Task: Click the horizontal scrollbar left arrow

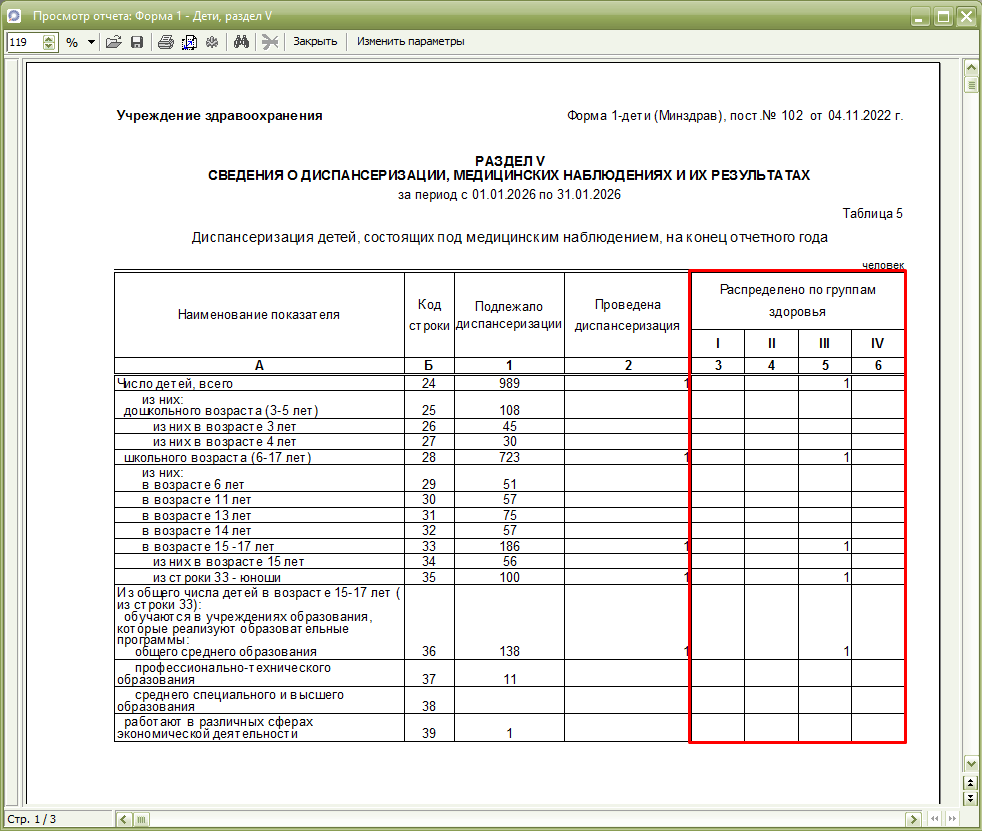Action: [x=125, y=819]
